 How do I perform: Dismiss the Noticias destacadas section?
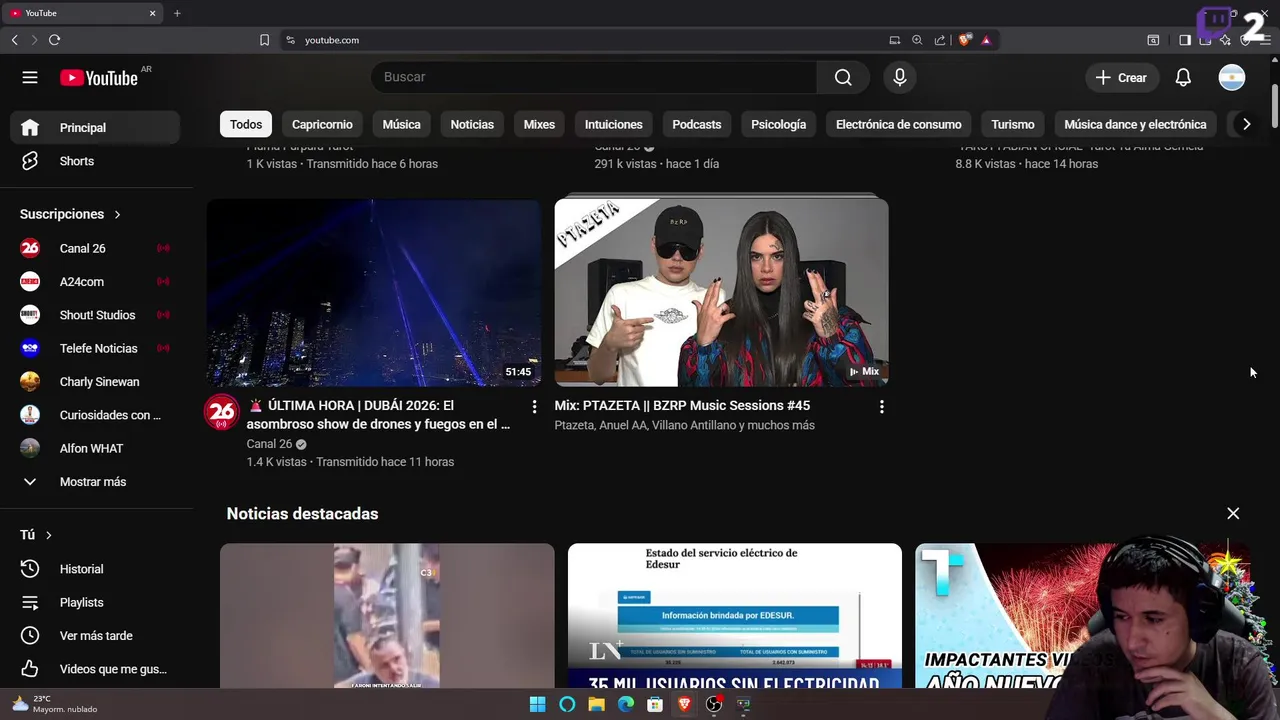pyautogui.click(x=1233, y=513)
